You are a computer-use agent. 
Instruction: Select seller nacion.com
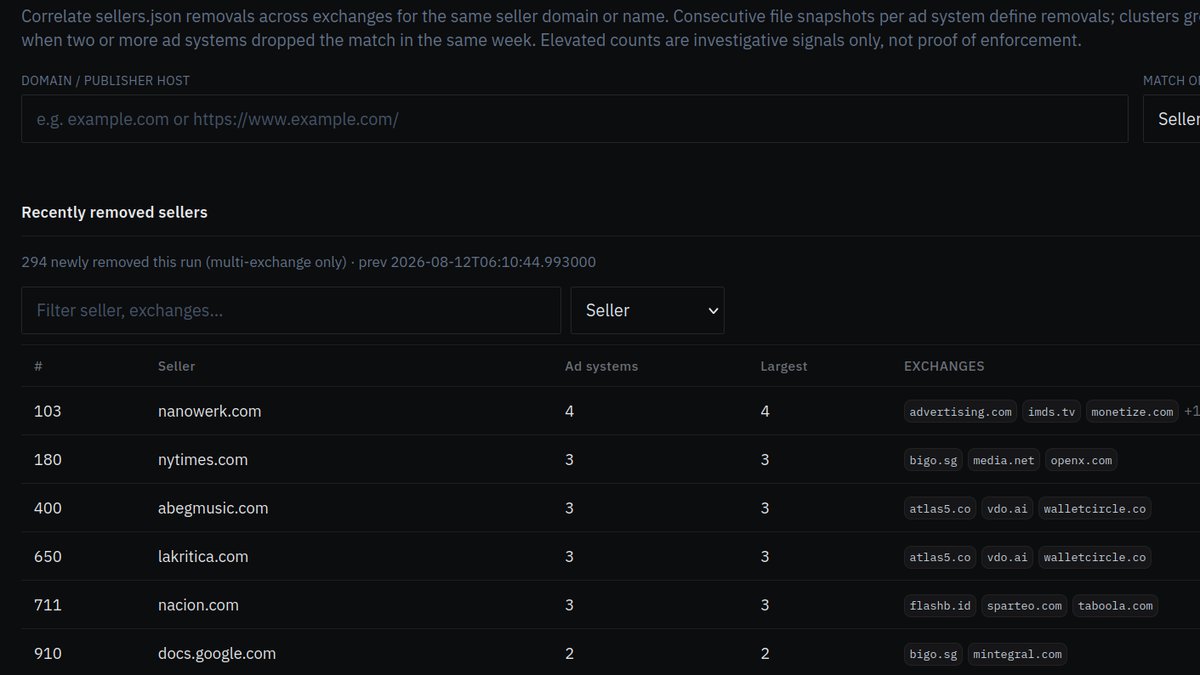tap(198, 605)
